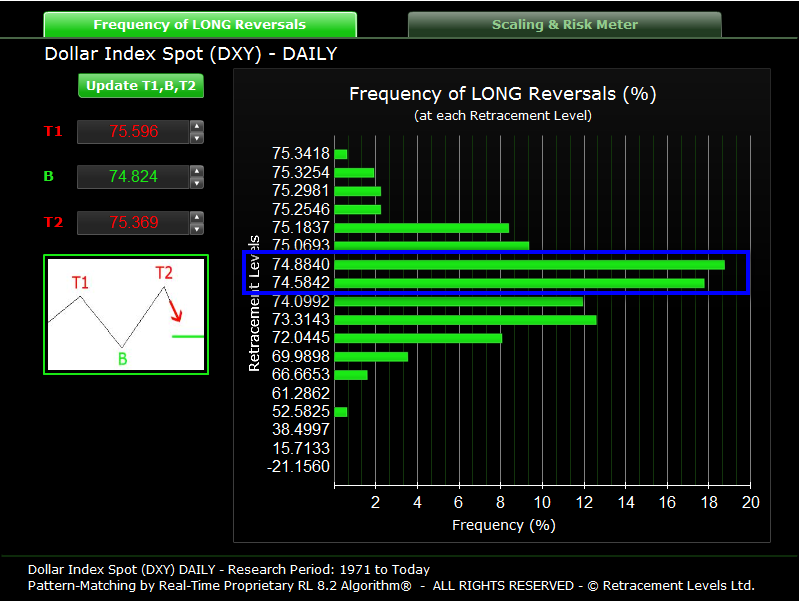The width and height of the screenshot is (799, 601).
Task: Increment B value using up arrow
Action: [x=197, y=172]
